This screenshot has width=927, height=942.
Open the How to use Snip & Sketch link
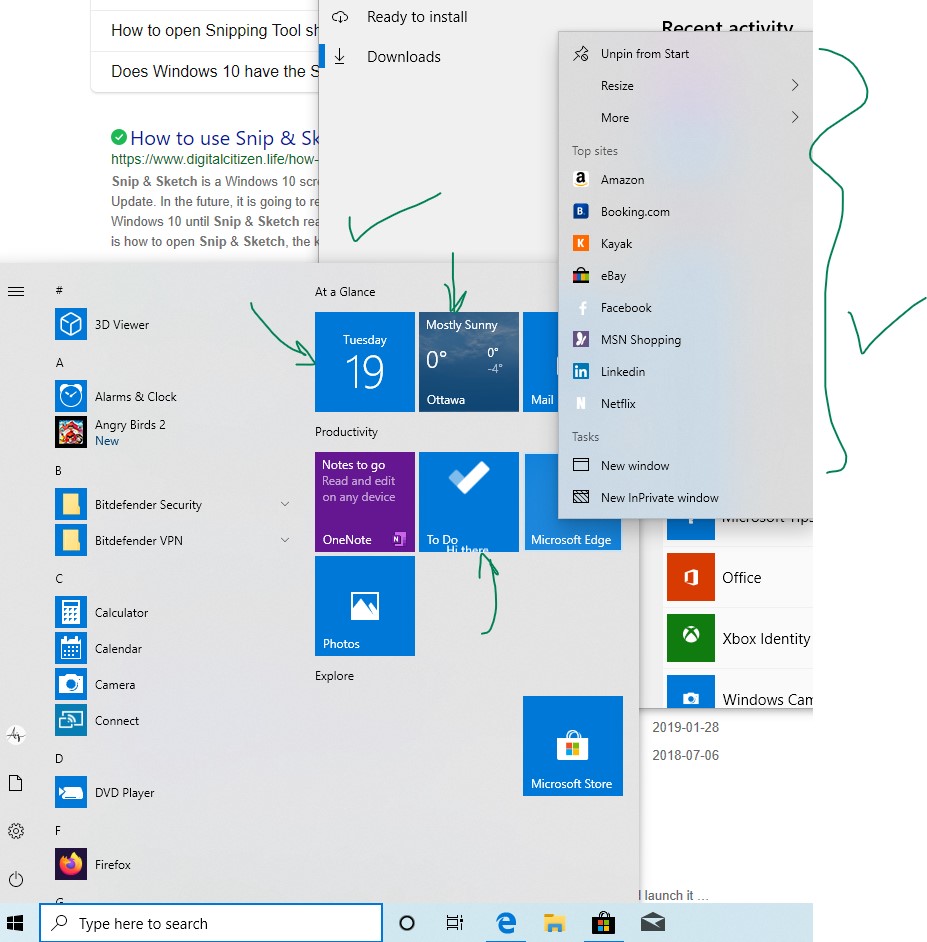point(224,138)
